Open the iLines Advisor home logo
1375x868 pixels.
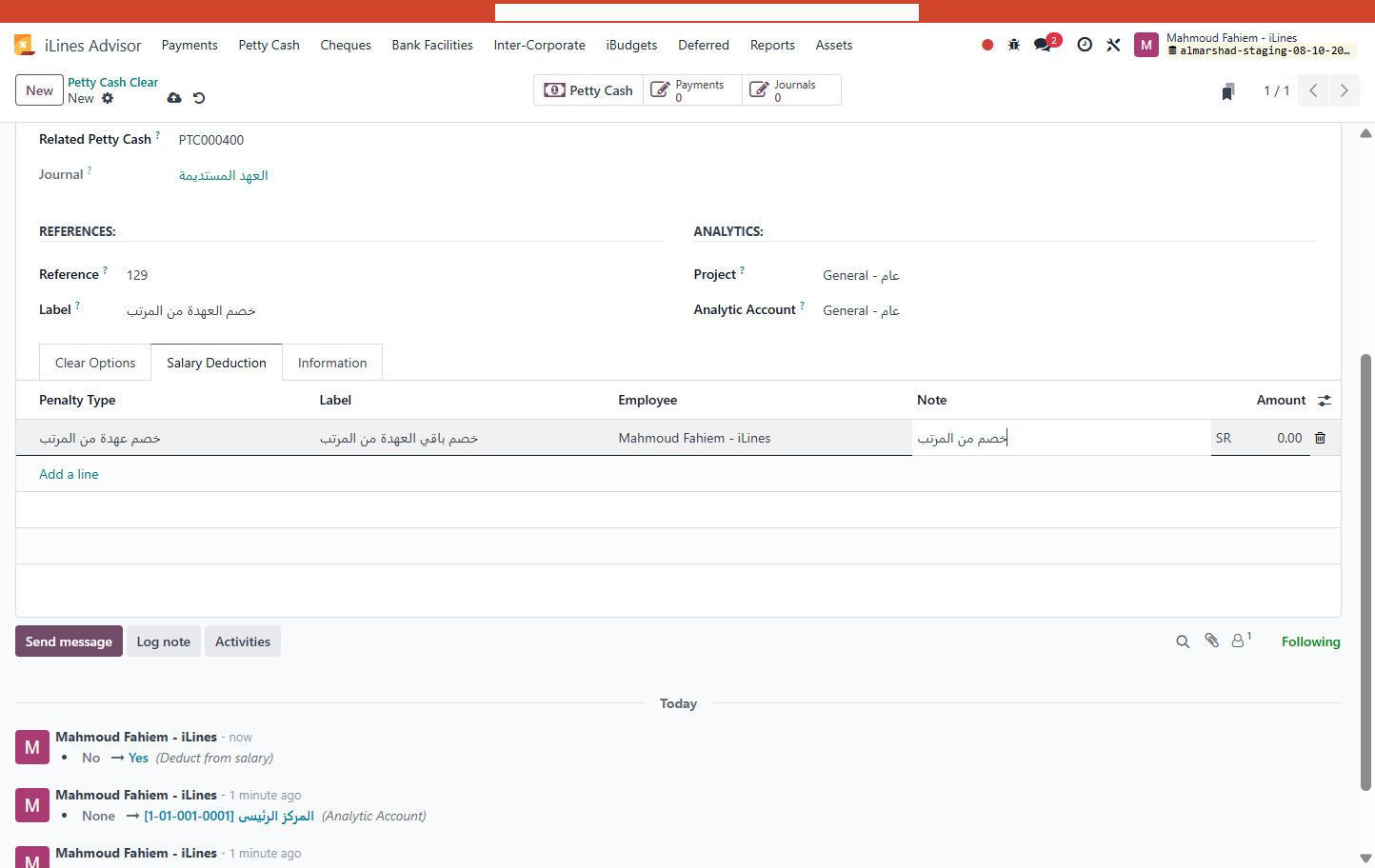coord(24,45)
